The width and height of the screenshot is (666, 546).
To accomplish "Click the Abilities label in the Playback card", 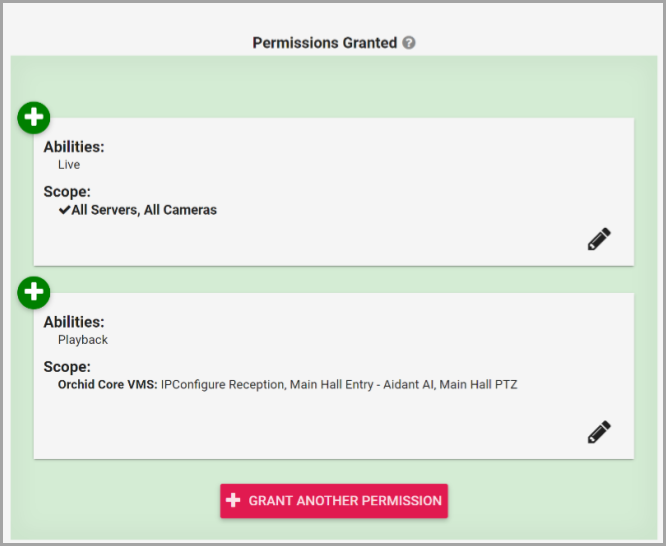I will [74, 322].
